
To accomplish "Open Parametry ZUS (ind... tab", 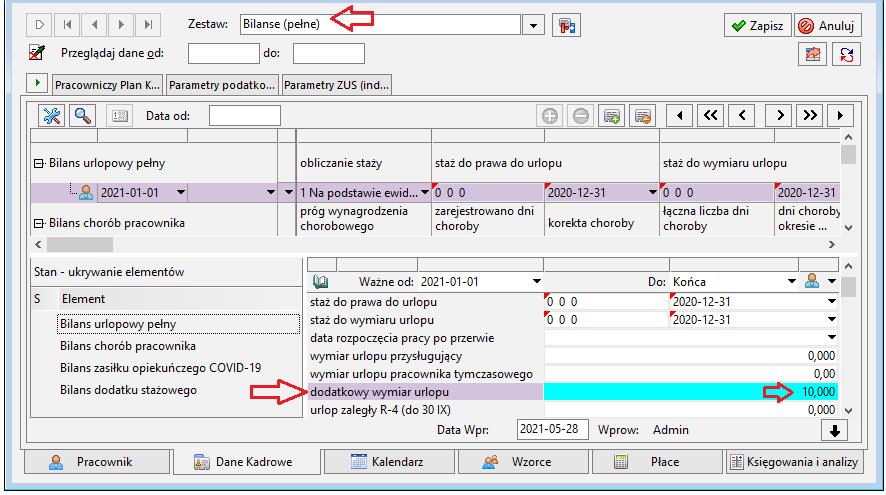I will point(336,85).
